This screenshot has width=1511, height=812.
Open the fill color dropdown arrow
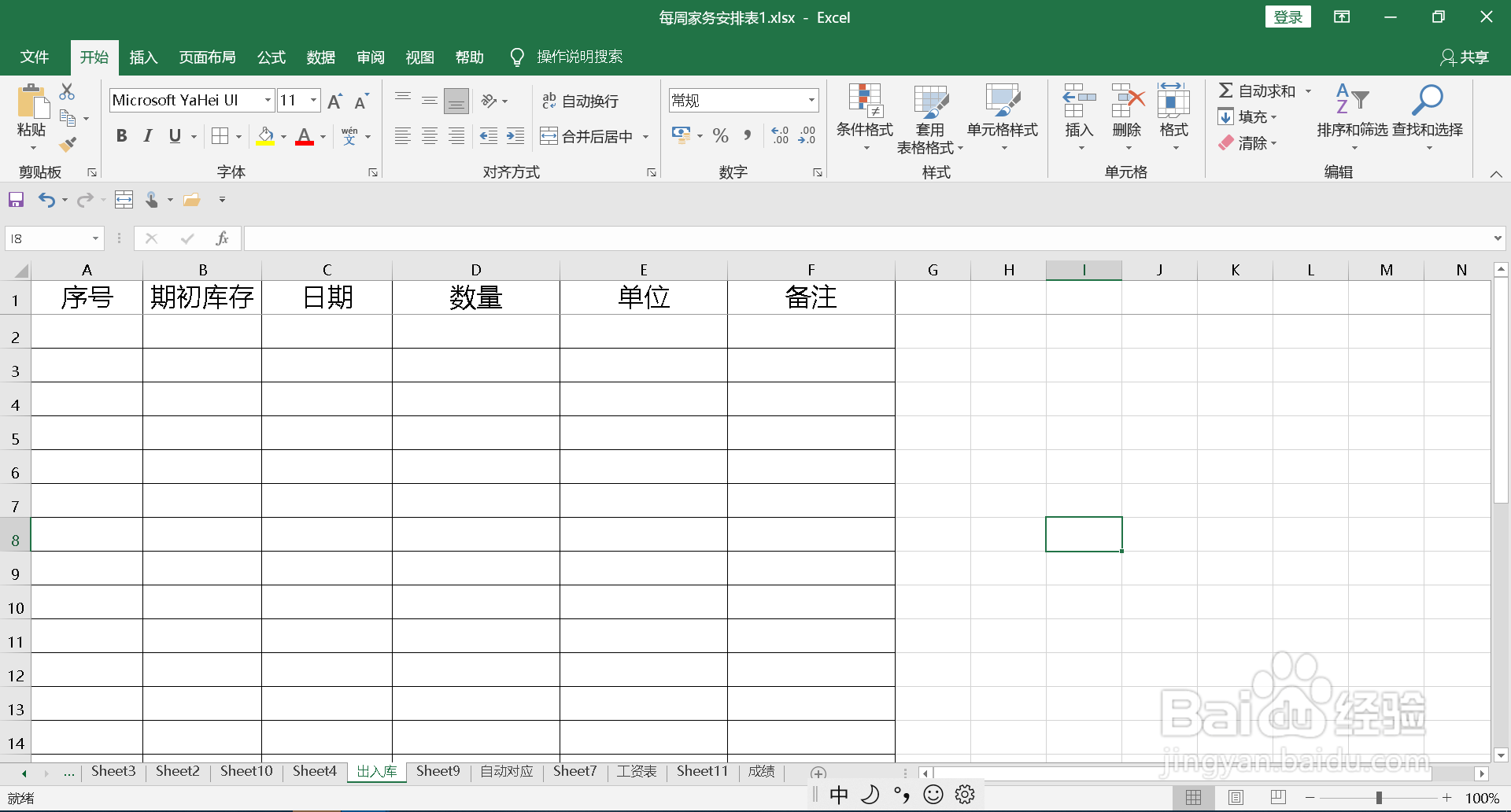tap(284, 135)
